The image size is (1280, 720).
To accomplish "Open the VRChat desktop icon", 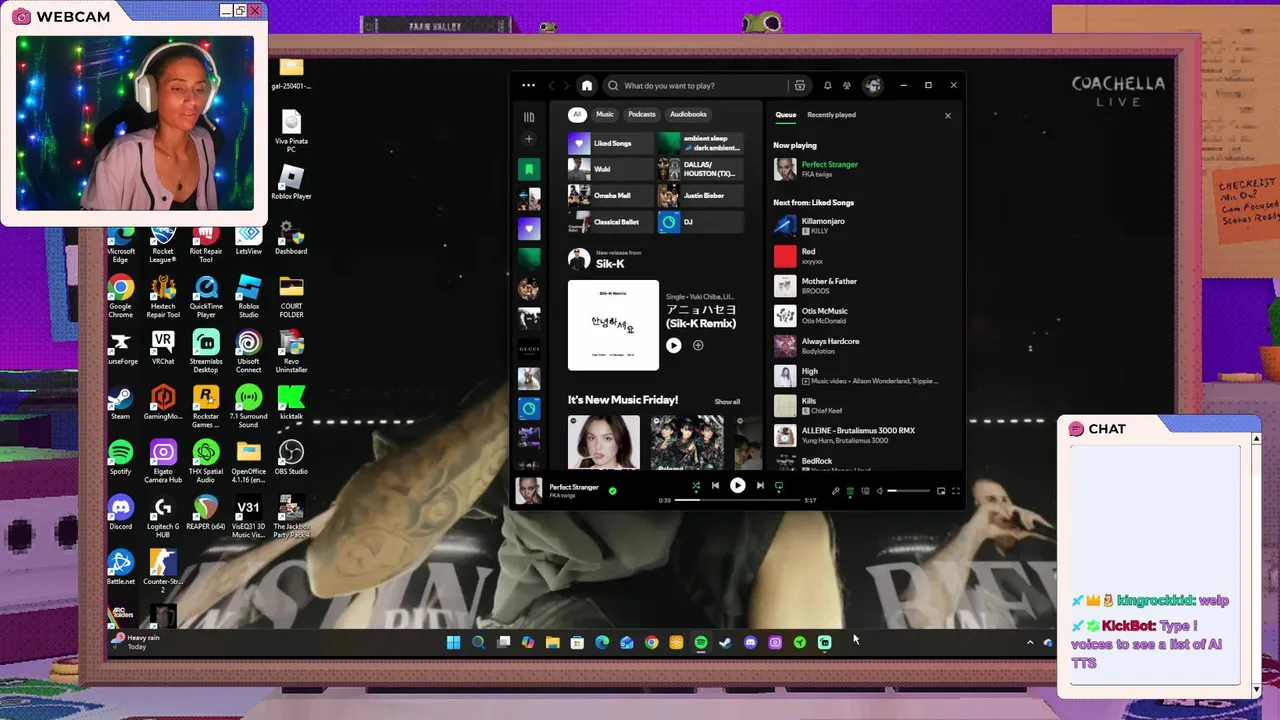I will 163,348.
